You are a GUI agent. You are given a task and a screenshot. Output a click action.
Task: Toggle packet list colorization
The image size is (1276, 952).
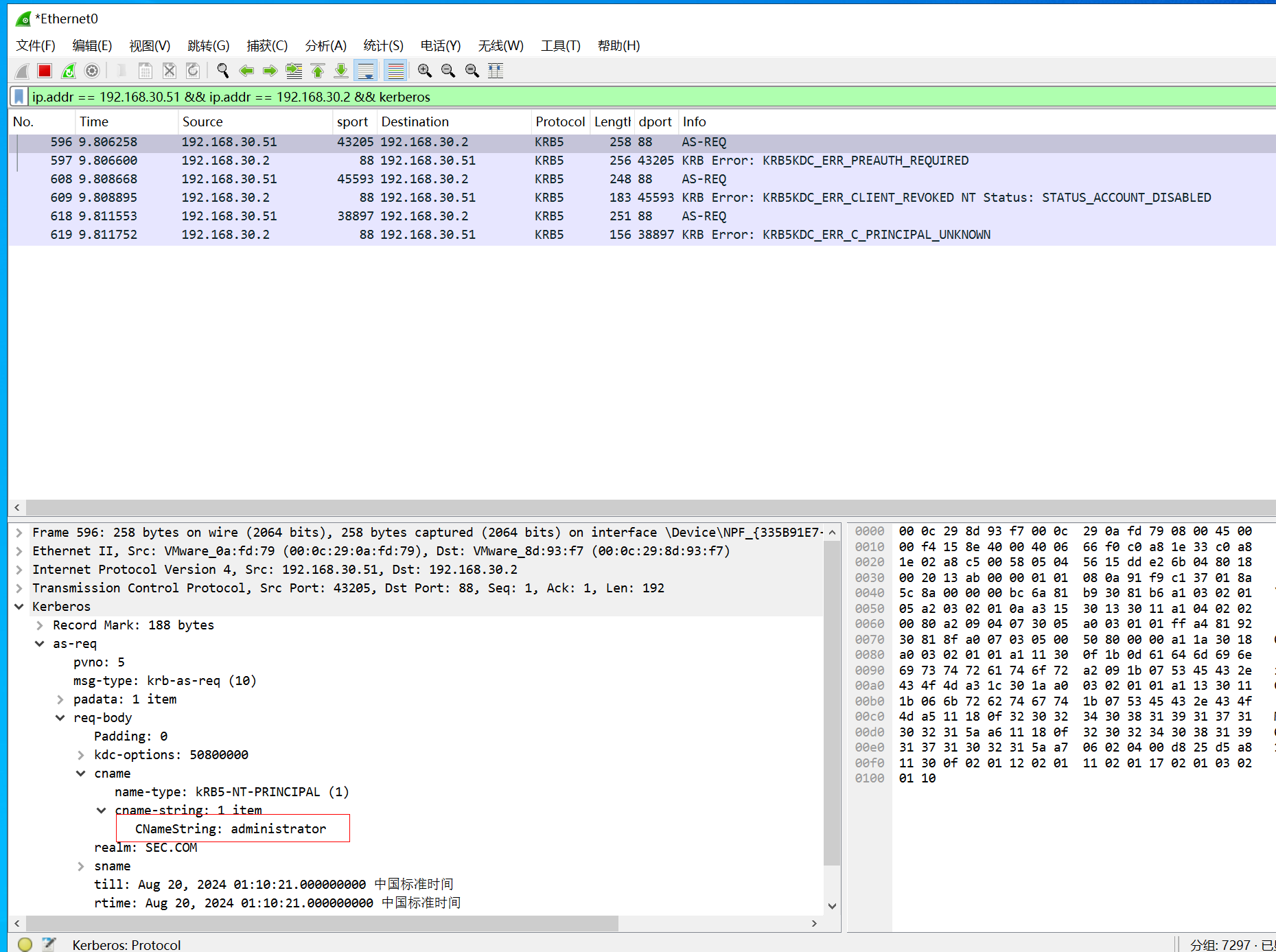click(x=395, y=71)
